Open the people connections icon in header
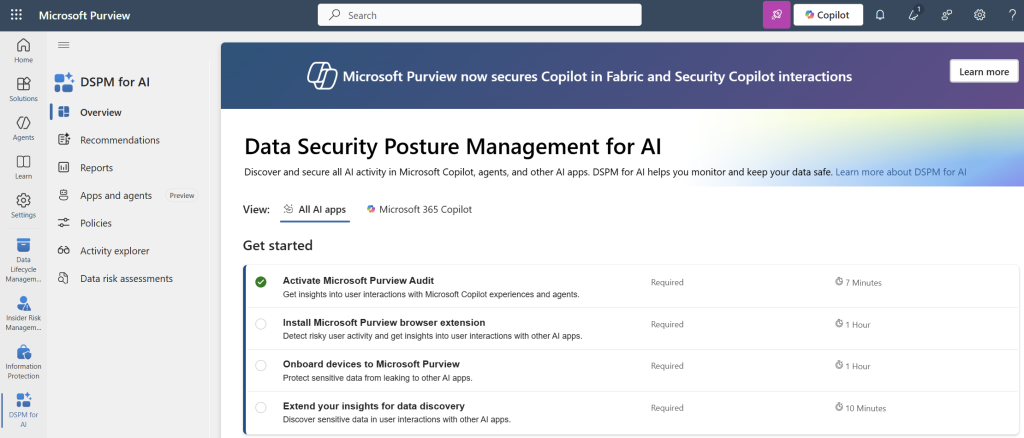This screenshot has height=438, width=1024. (946, 15)
